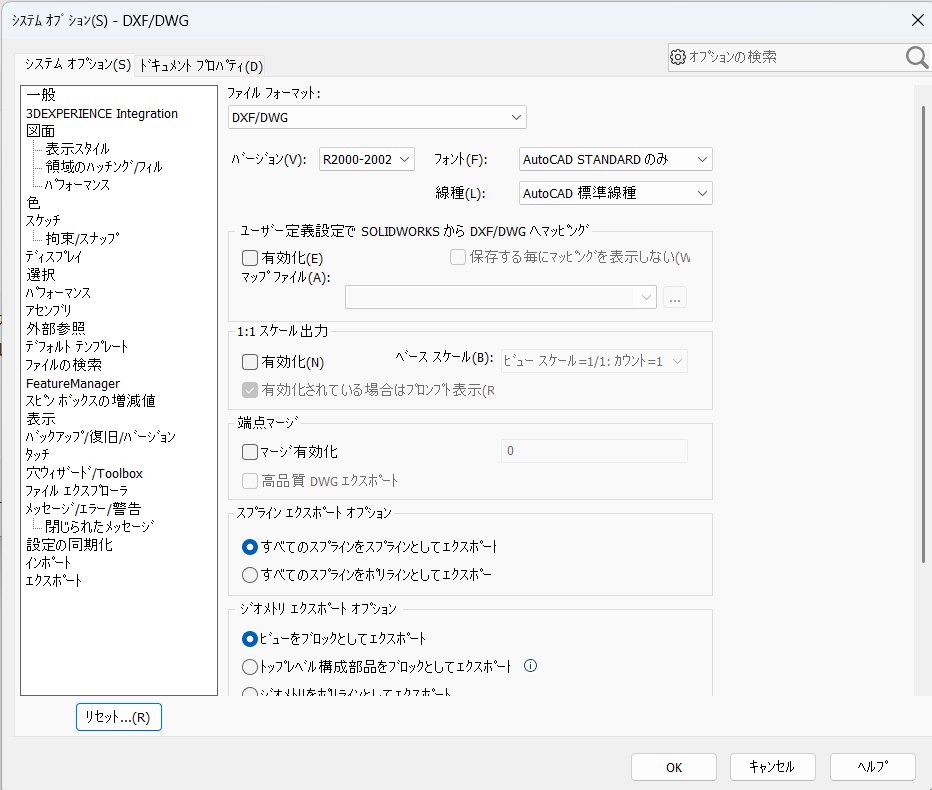This screenshot has width=932, height=790.
Task: Select バックアップ/復旧/バージョン tree item
Action: pyautogui.click(x=100, y=437)
